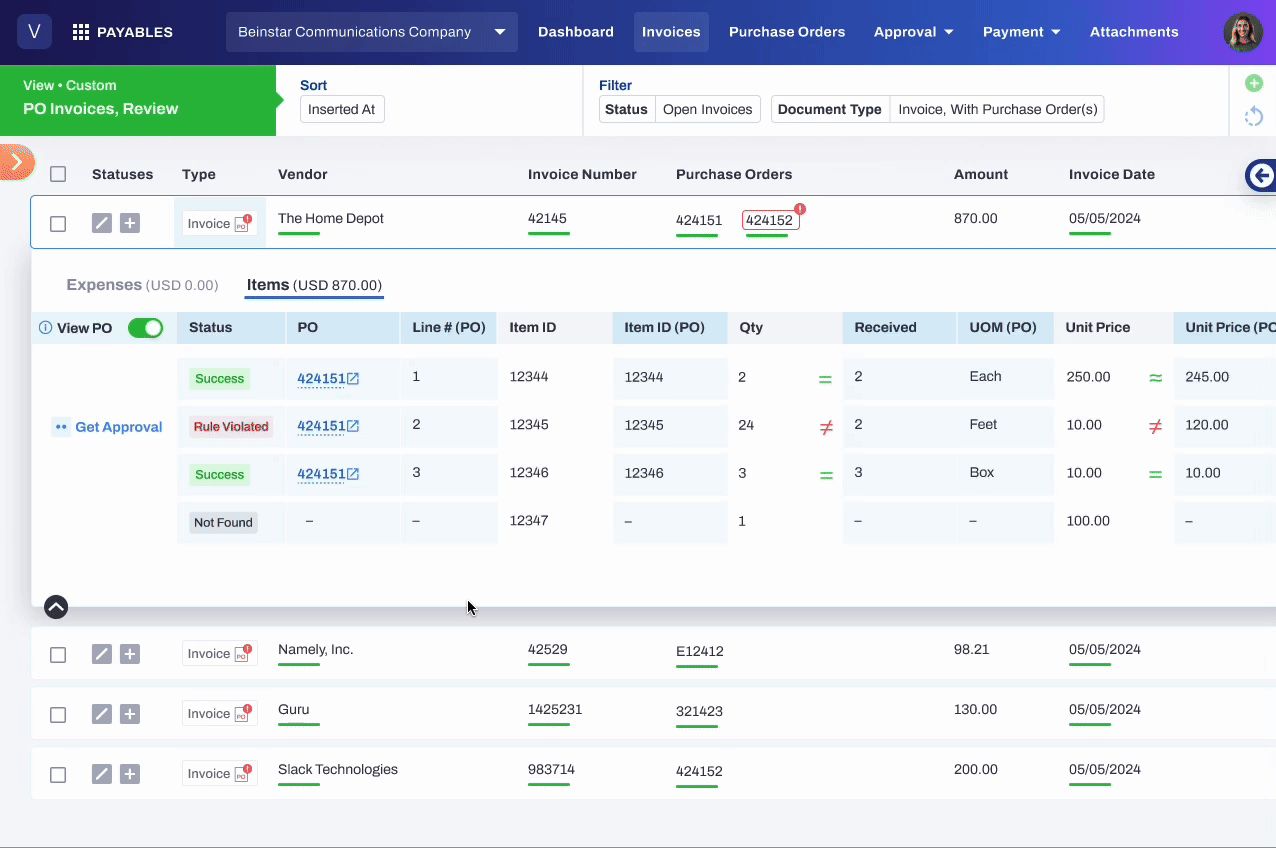Open Attachments in top navigation
The image size is (1276, 848).
point(1134,32)
